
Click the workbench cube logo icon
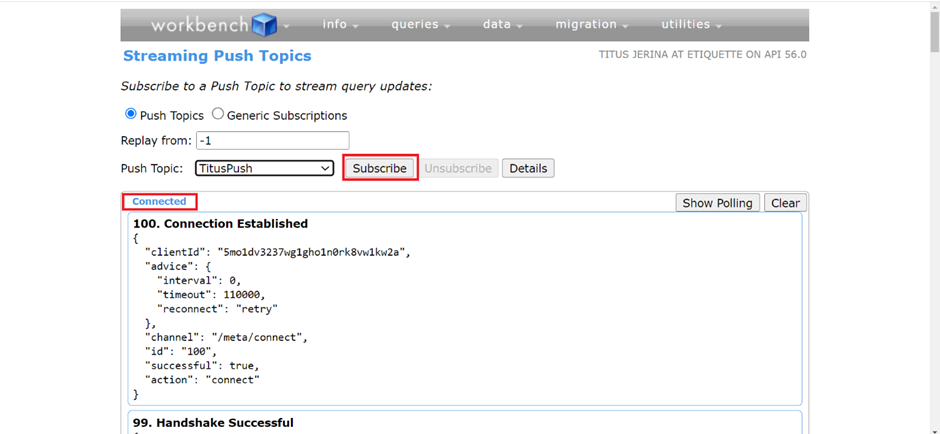tap(264, 25)
